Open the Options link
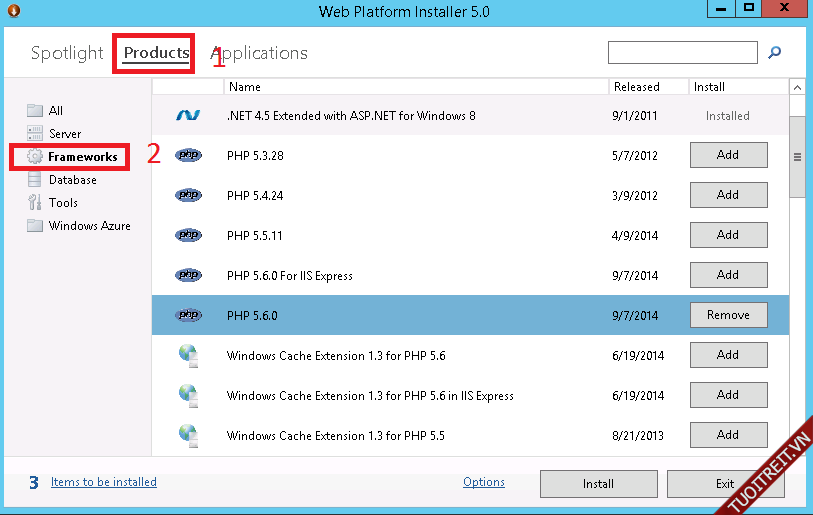Screen dimensions: 813x515 tap(484, 482)
